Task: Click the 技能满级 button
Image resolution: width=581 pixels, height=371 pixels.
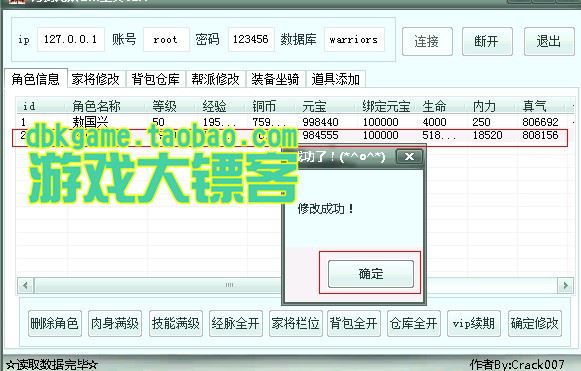Action: click(x=176, y=324)
